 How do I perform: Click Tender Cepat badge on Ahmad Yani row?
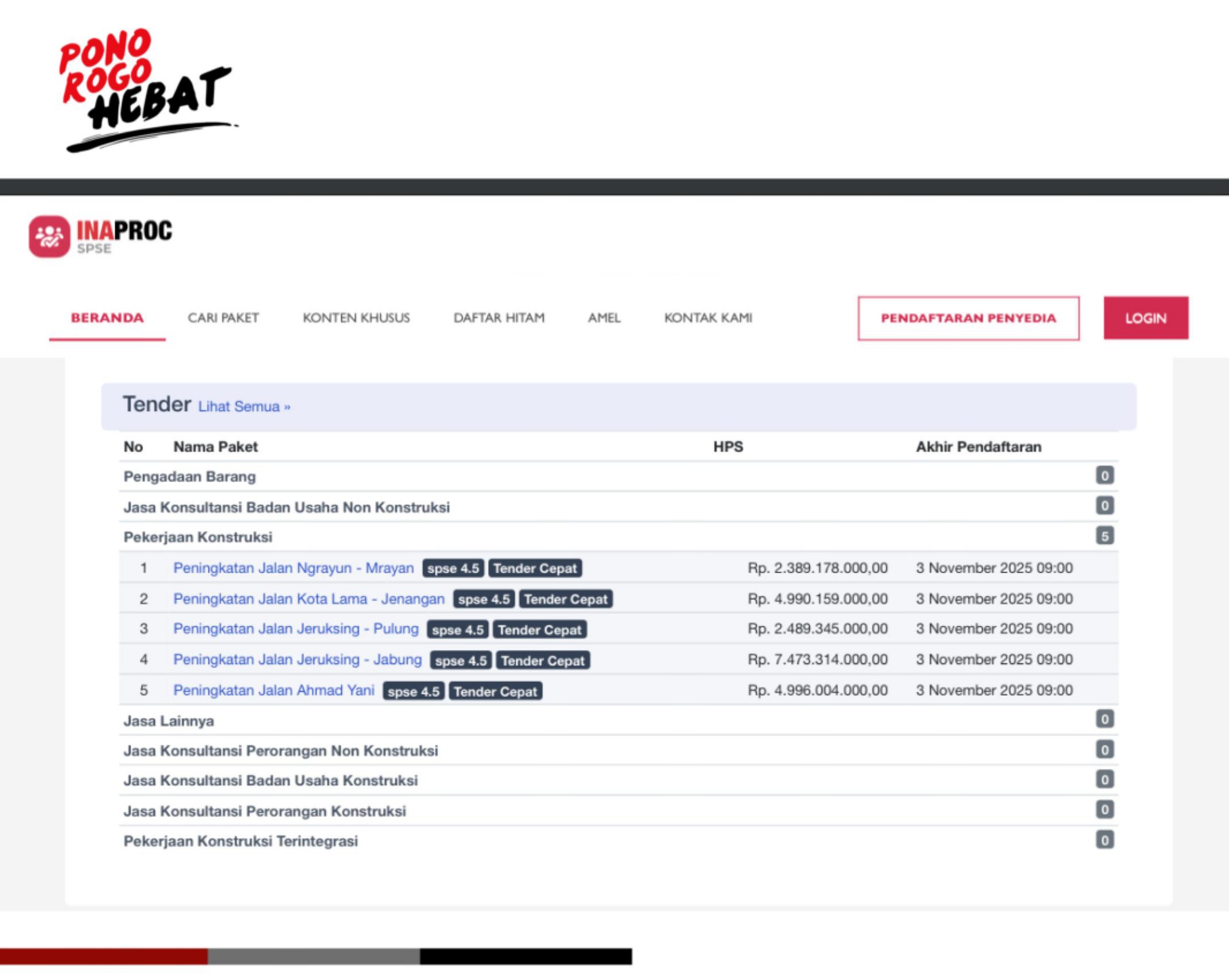[495, 691]
